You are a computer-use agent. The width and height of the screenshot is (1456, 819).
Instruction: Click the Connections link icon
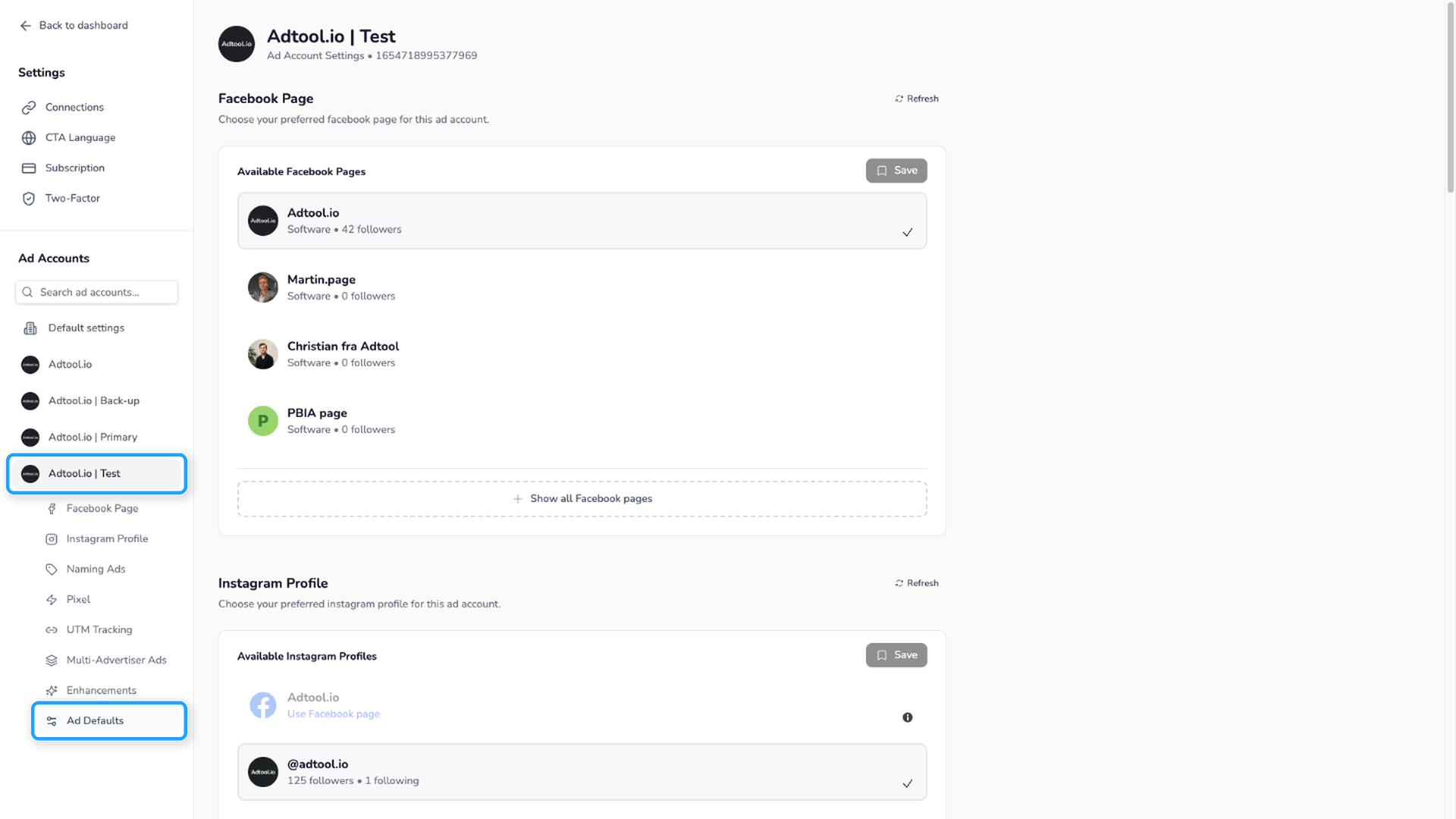(29, 108)
